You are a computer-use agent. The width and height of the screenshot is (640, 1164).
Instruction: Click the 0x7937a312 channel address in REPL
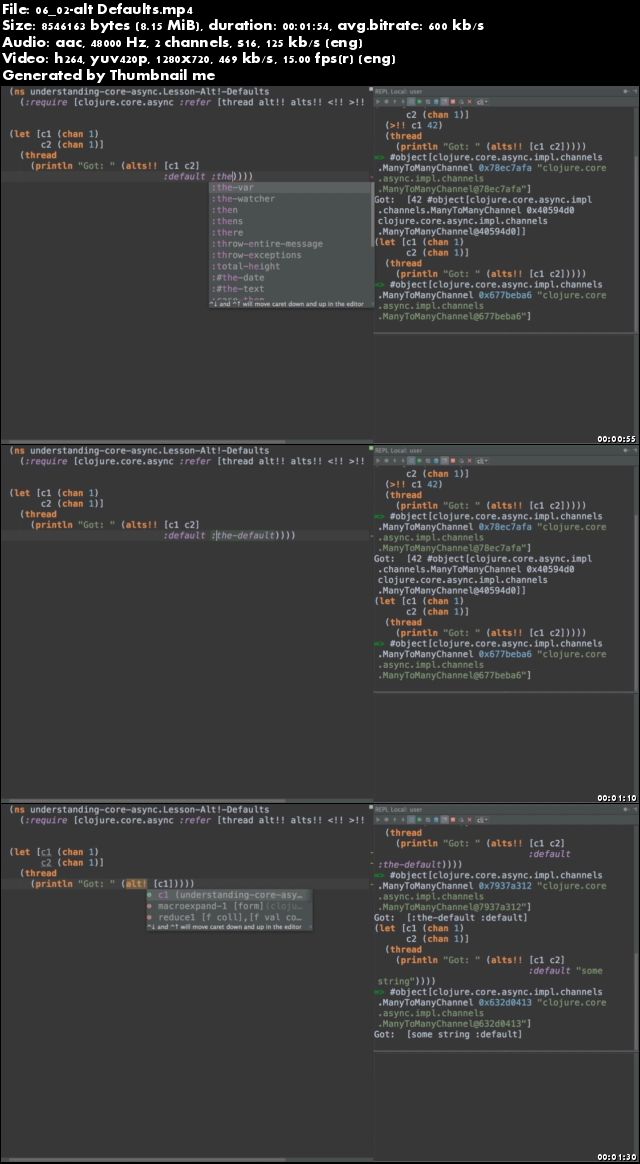[505, 886]
